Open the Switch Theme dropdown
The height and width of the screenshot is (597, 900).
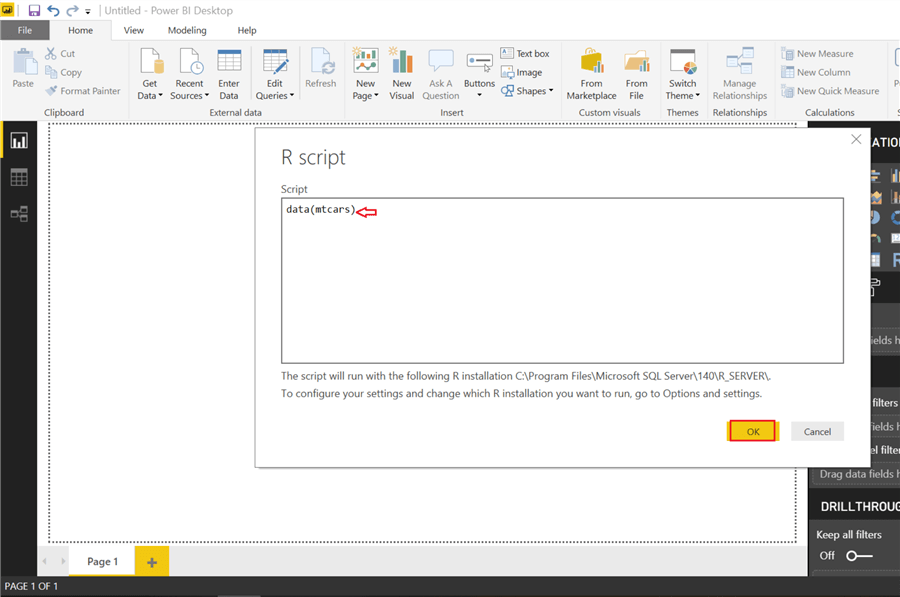coord(683,96)
